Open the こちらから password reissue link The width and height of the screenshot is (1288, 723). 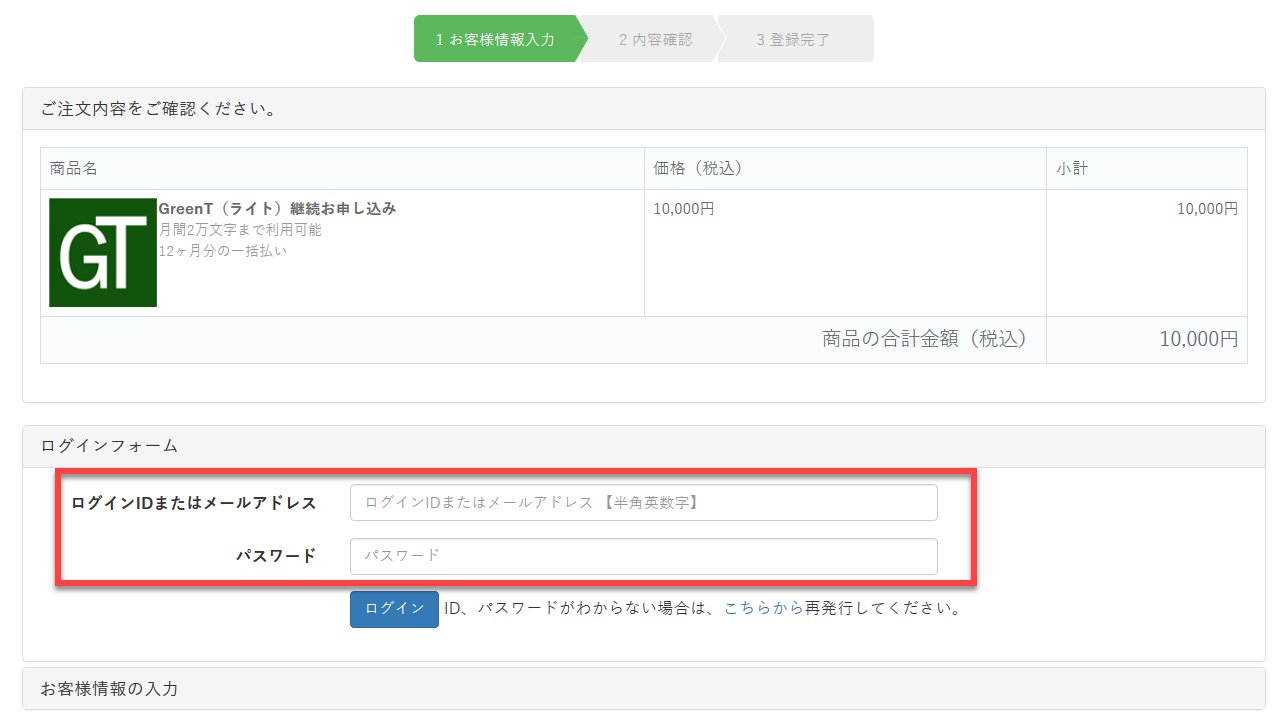(x=763, y=608)
